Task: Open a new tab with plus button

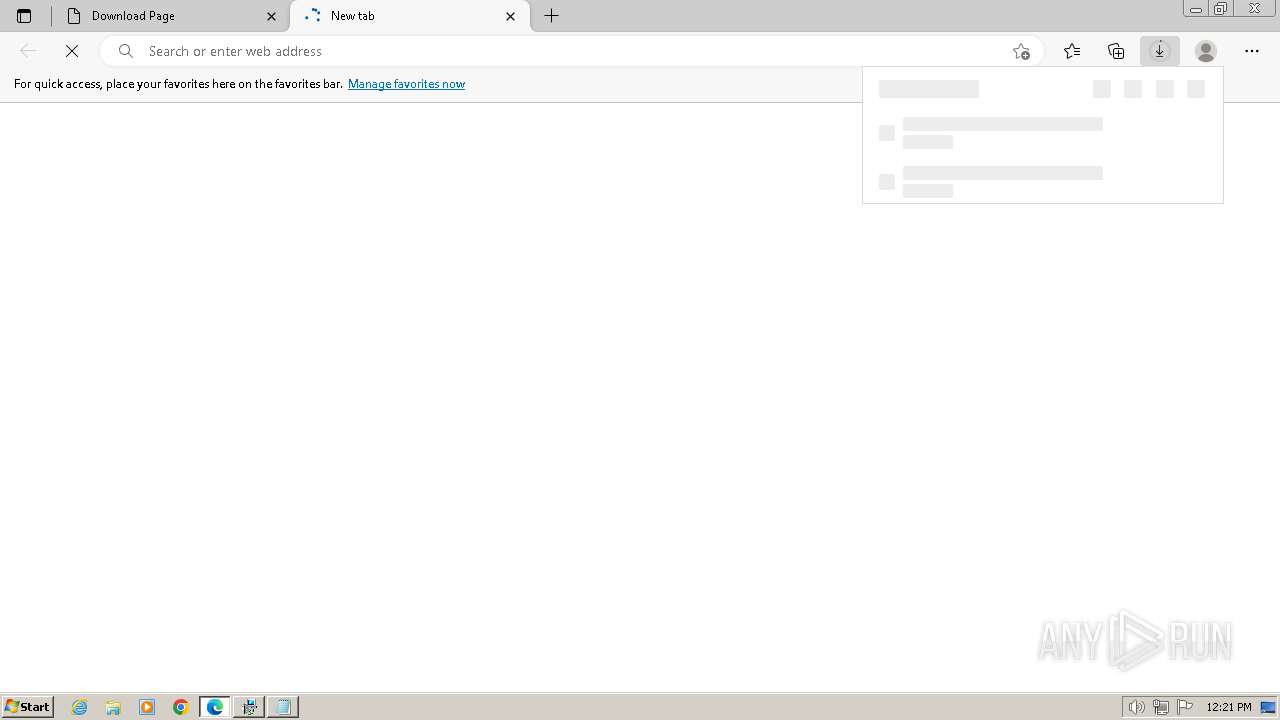Action: point(551,16)
